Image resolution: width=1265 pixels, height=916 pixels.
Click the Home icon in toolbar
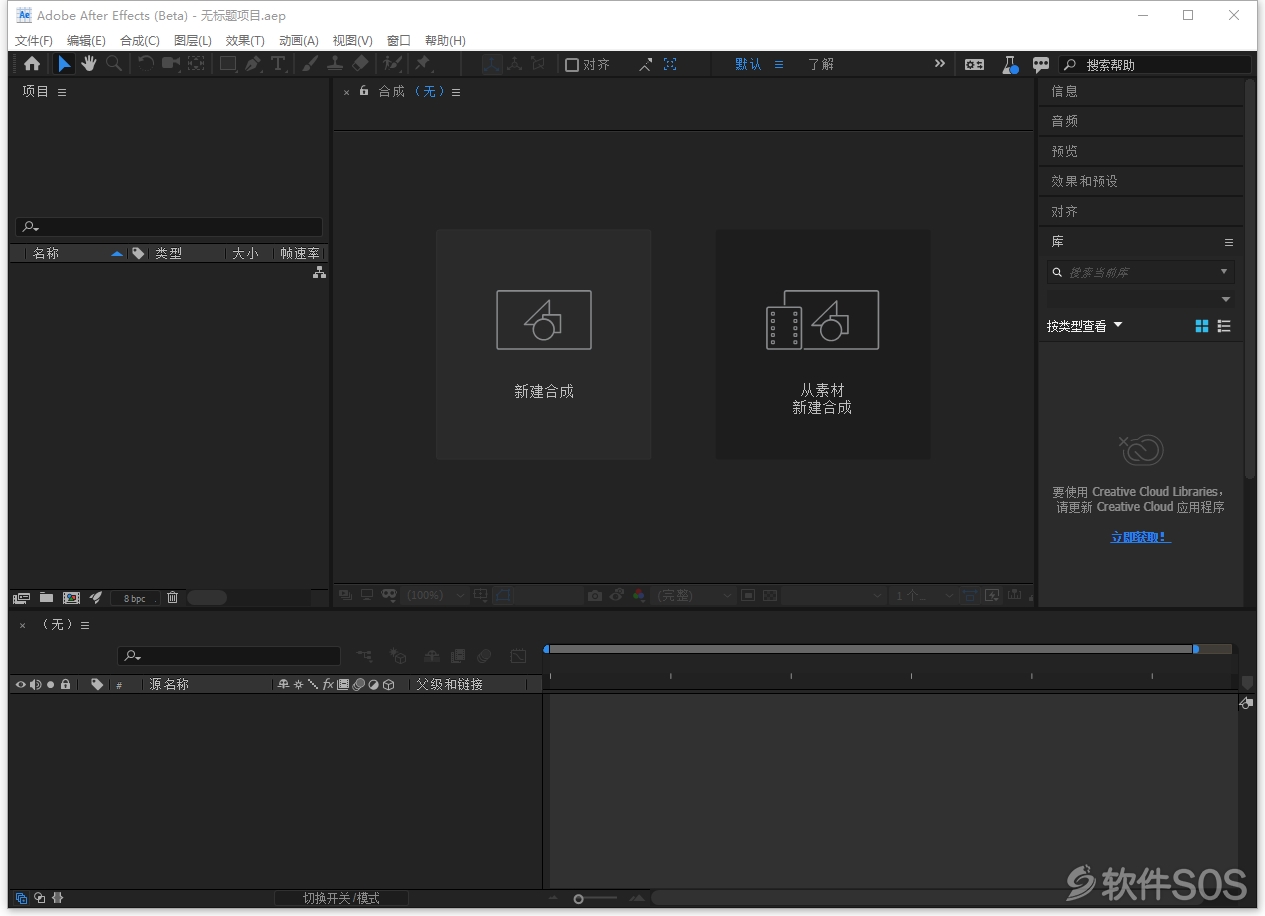[32, 64]
